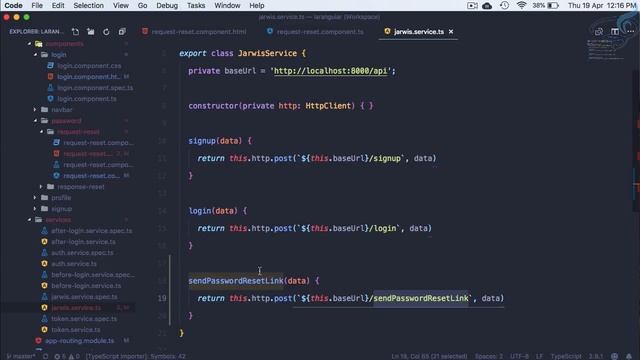
Task: Open after-login.service.spec.ts file
Action: tap(91, 231)
